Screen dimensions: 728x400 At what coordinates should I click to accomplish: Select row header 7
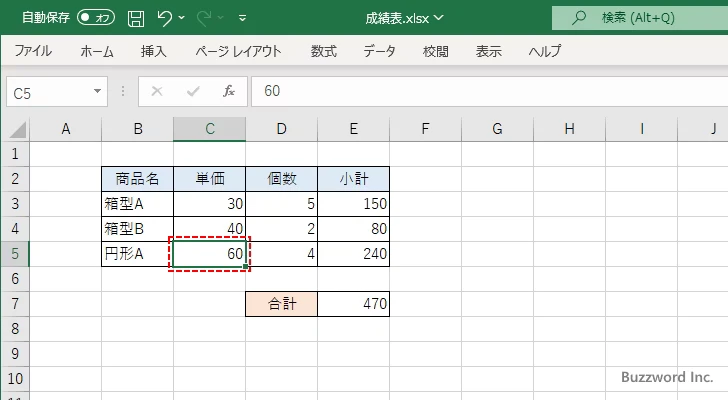pyautogui.click(x=15, y=304)
